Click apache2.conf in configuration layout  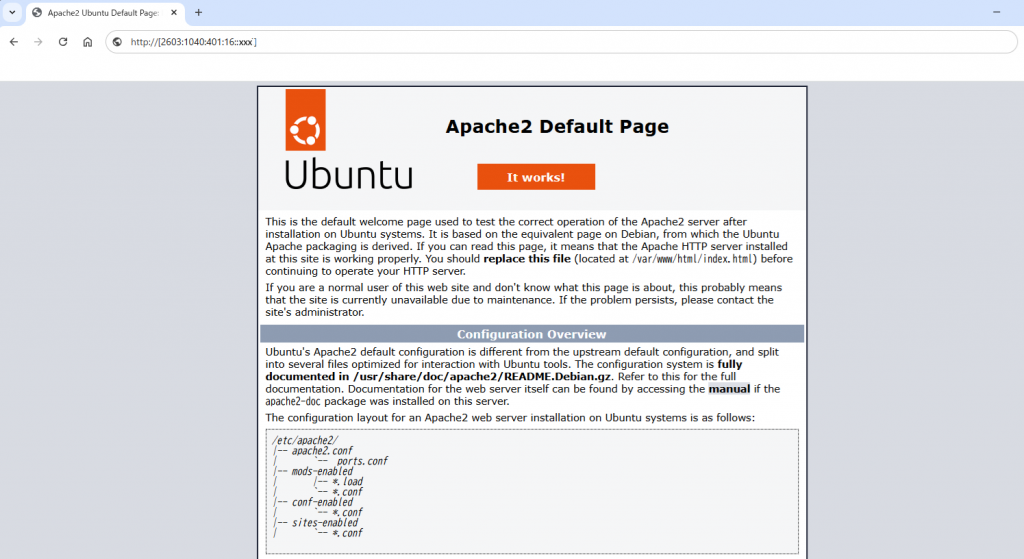322,451
